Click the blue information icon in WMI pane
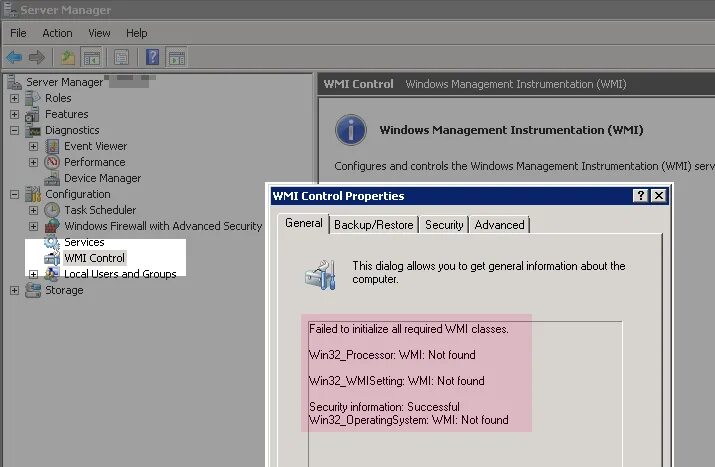 tap(351, 130)
